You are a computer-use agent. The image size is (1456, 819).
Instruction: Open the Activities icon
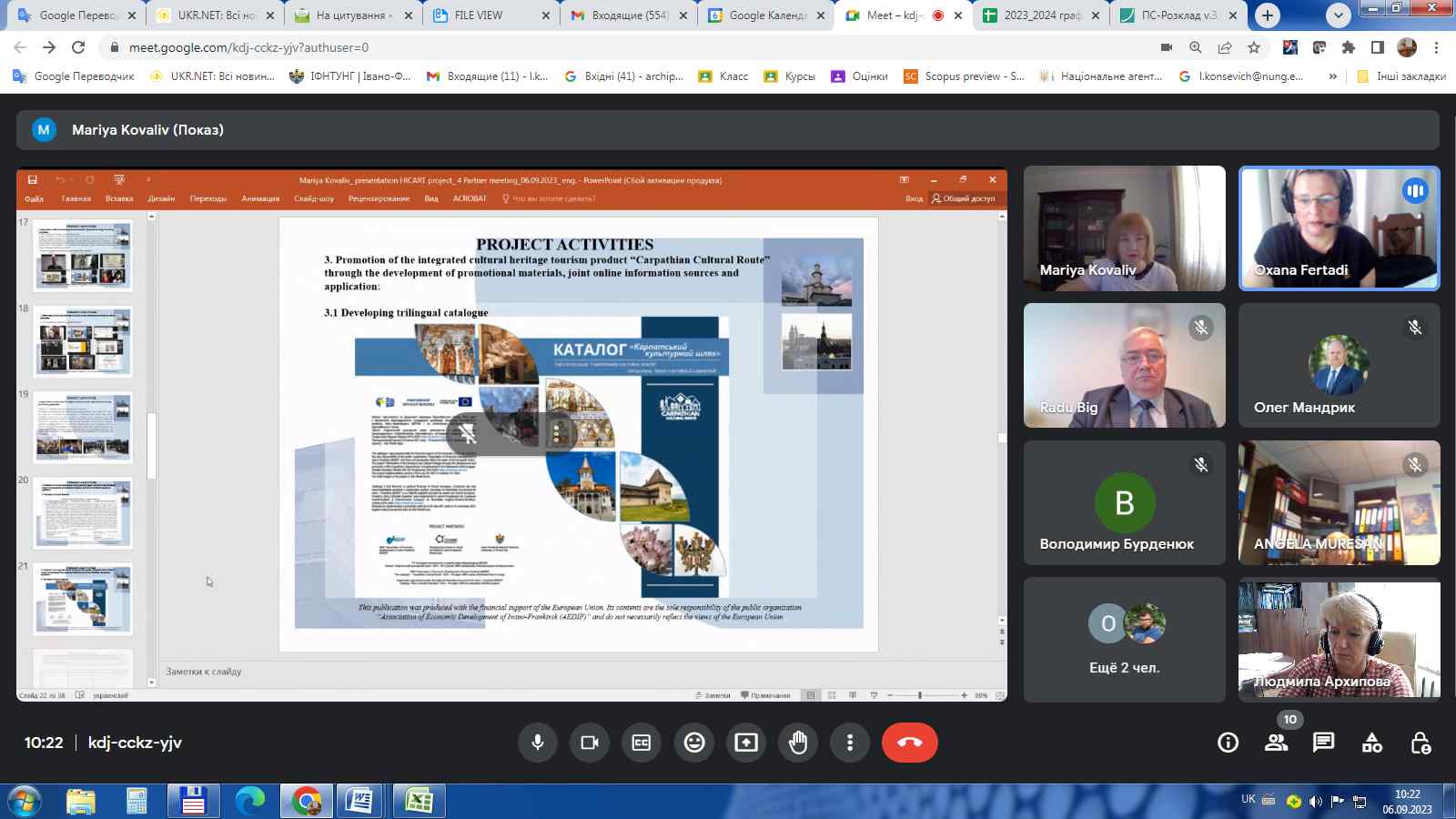[1371, 743]
